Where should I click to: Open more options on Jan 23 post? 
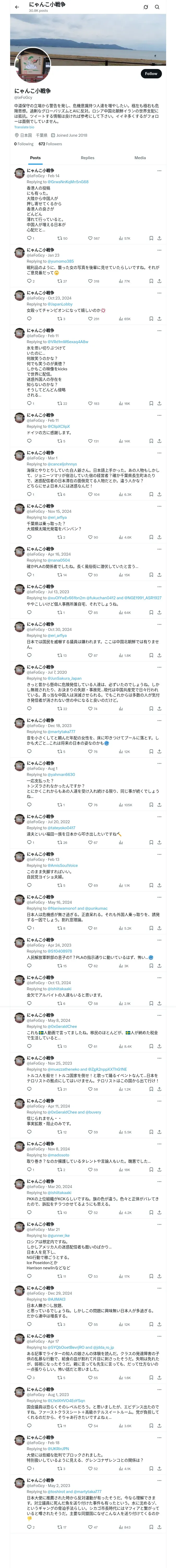(159, 250)
